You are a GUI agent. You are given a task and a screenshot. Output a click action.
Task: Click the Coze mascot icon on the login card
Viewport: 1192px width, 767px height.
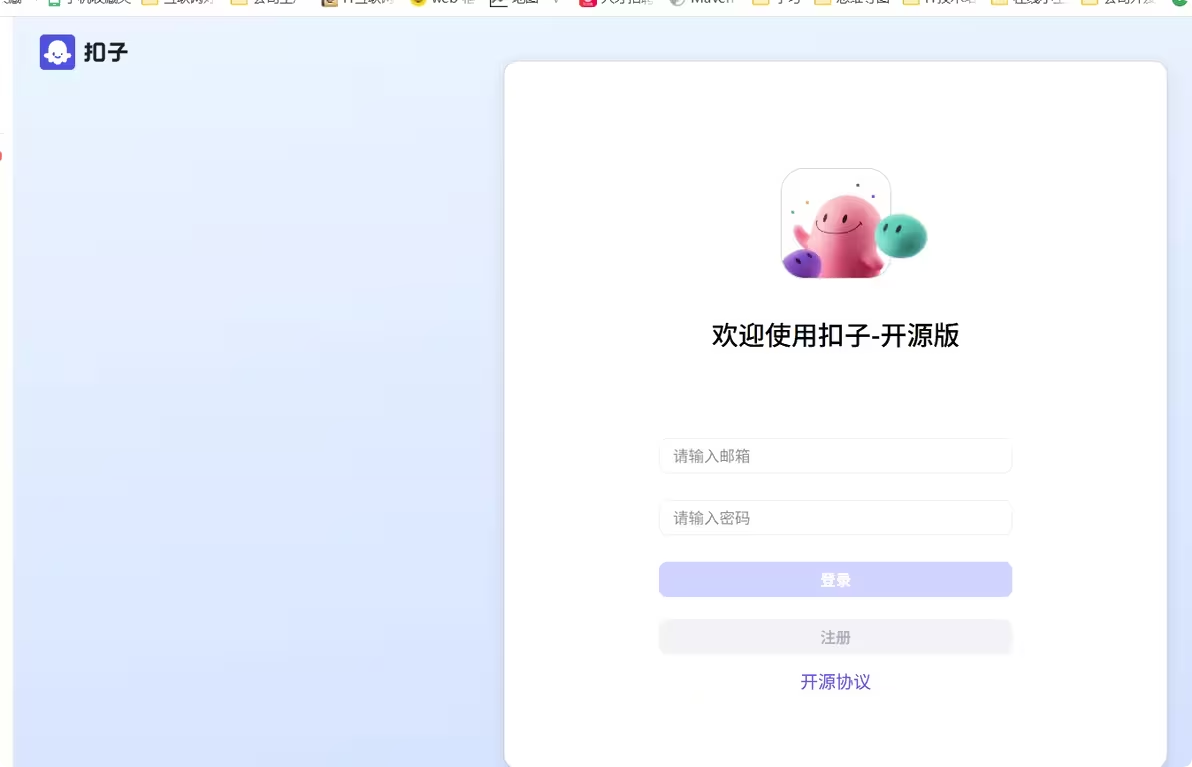(835, 222)
